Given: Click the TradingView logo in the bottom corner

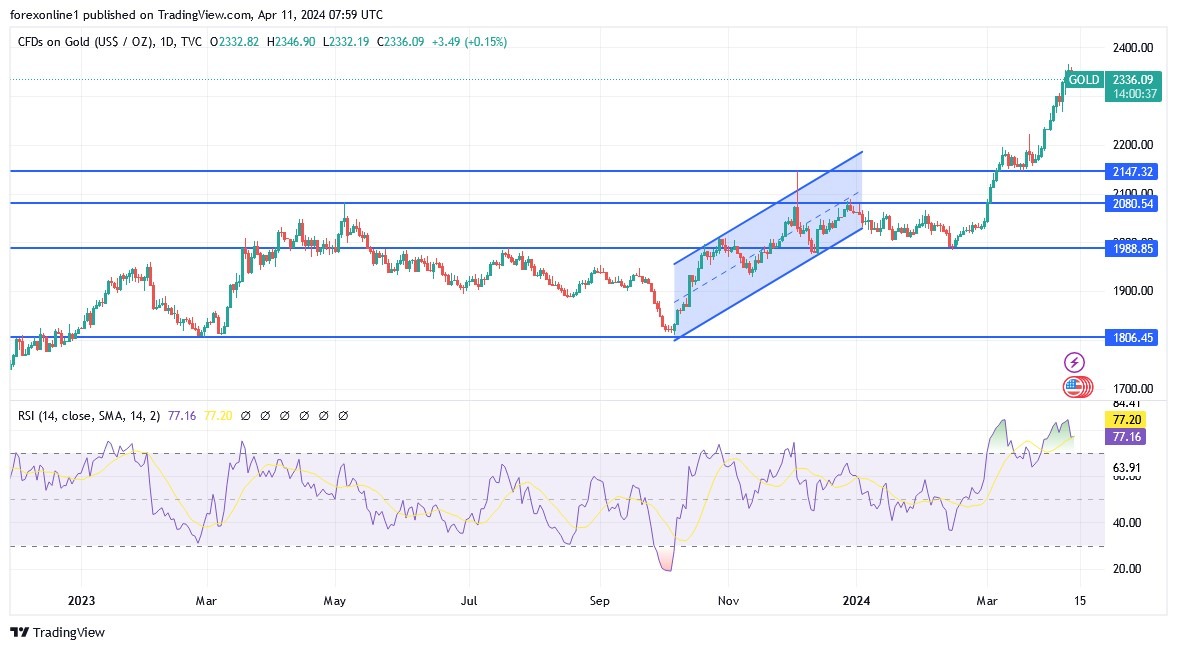Looking at the screenshot, I should pos(55,632).
